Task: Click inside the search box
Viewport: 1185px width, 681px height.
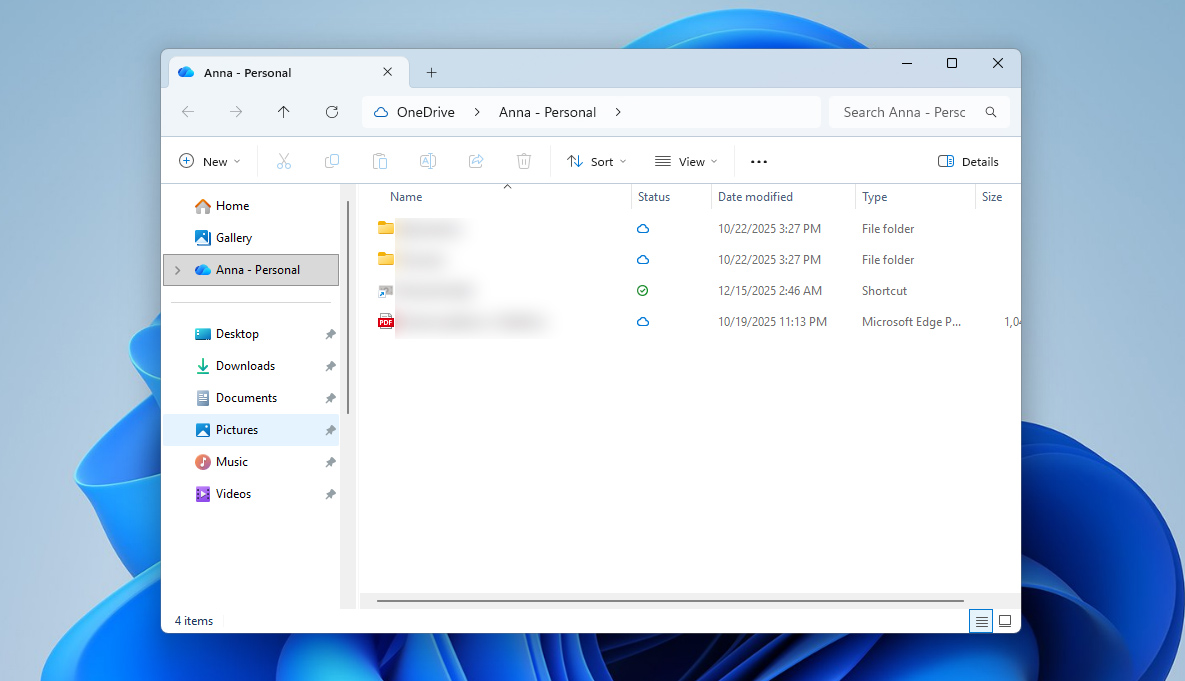Action: 900,112
